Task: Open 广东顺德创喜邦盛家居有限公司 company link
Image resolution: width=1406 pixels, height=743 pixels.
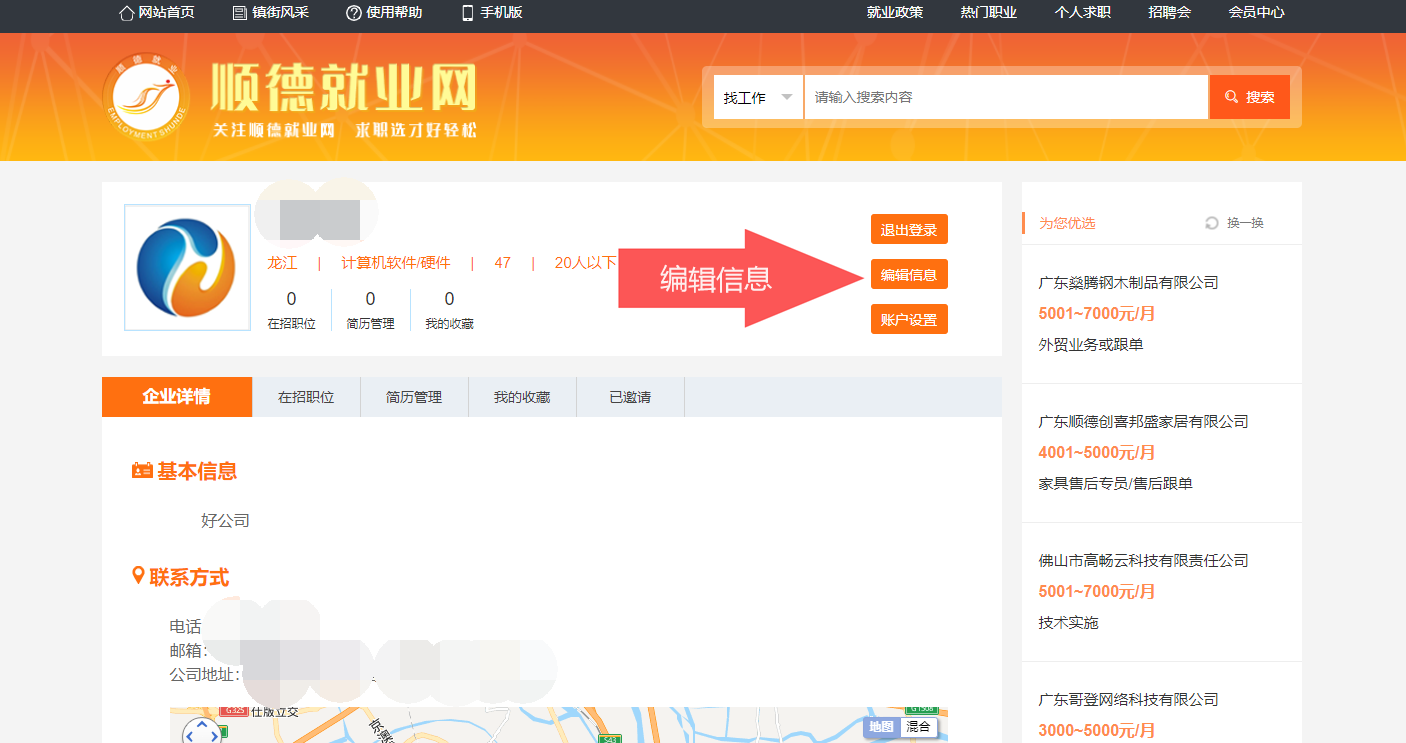Action: click(x=1143, y=422)
